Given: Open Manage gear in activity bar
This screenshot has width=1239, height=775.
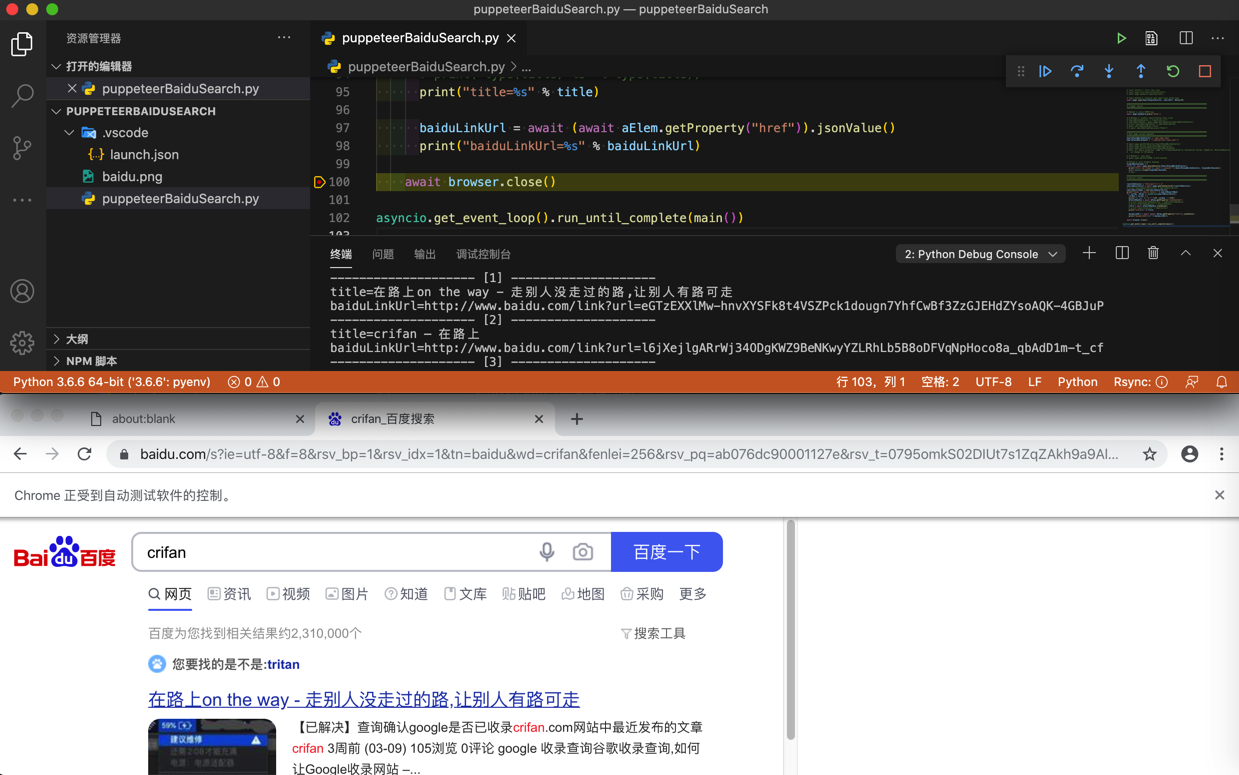Looking at the screenshot, I should (x=22, y=343).
